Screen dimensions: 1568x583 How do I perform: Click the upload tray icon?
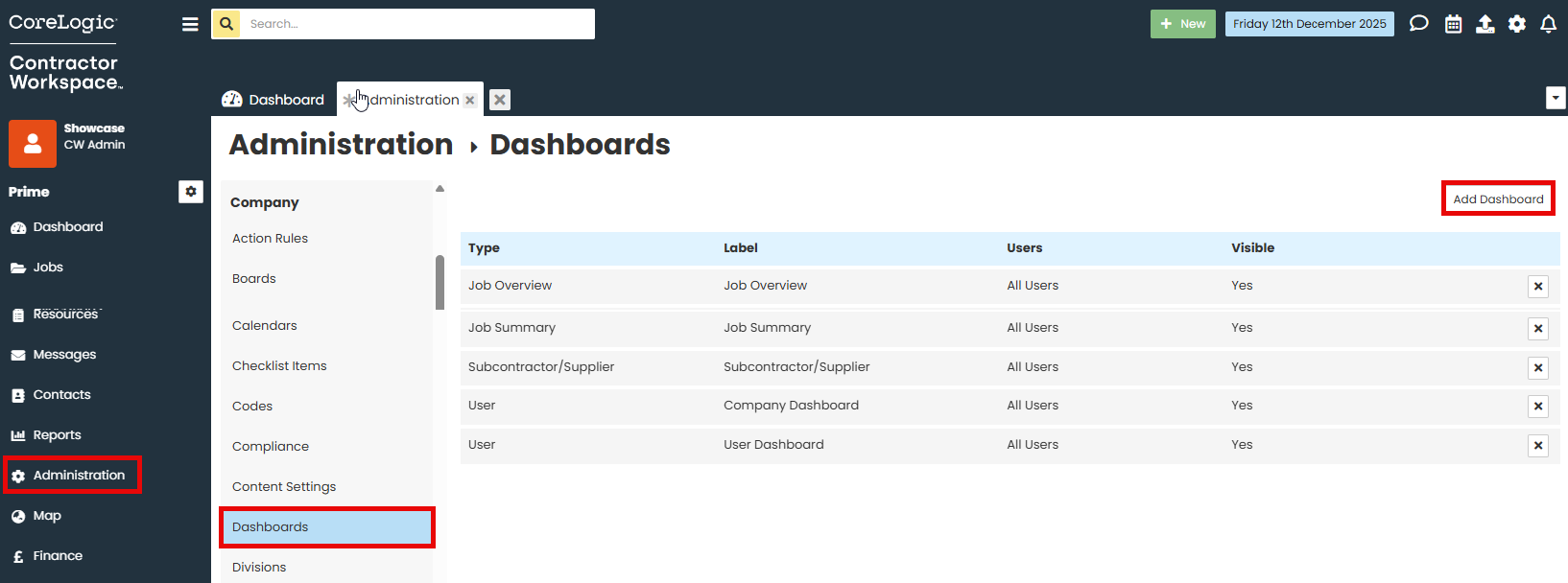pos(1485,24)
